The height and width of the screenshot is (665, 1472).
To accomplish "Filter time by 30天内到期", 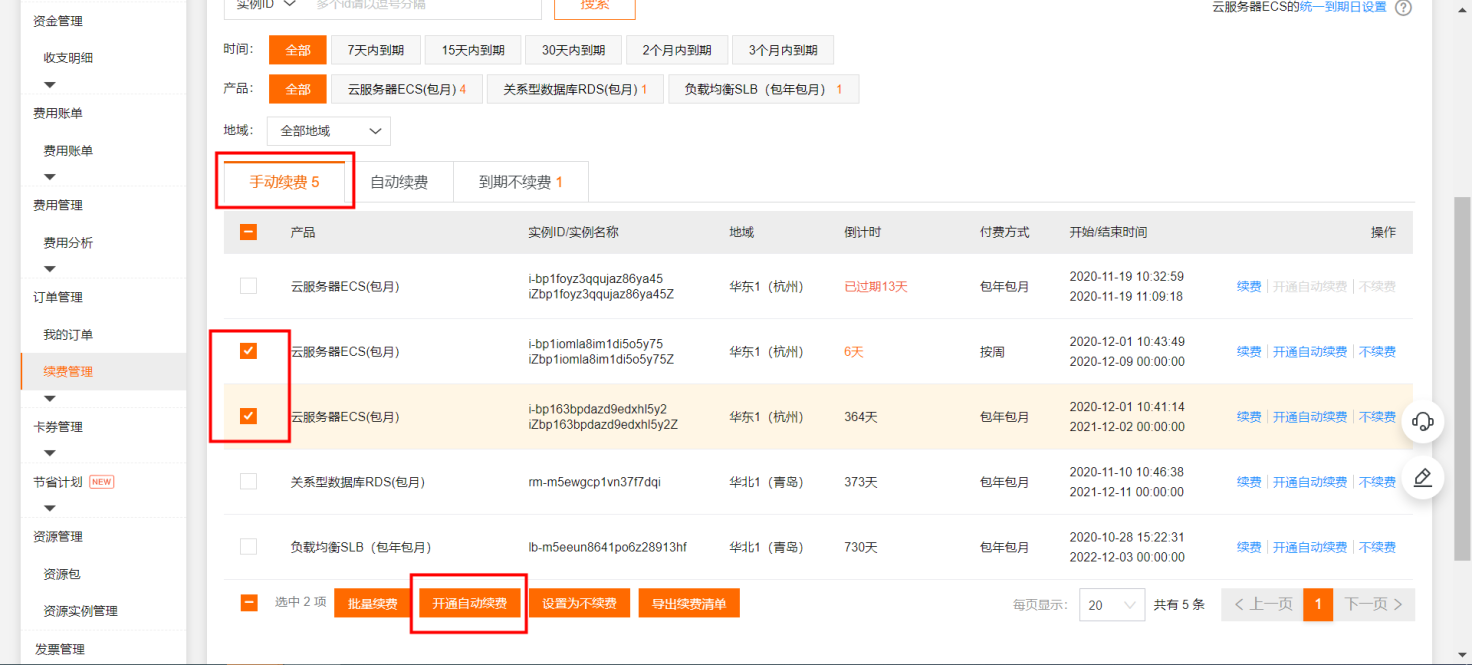I will coord(574,50).
